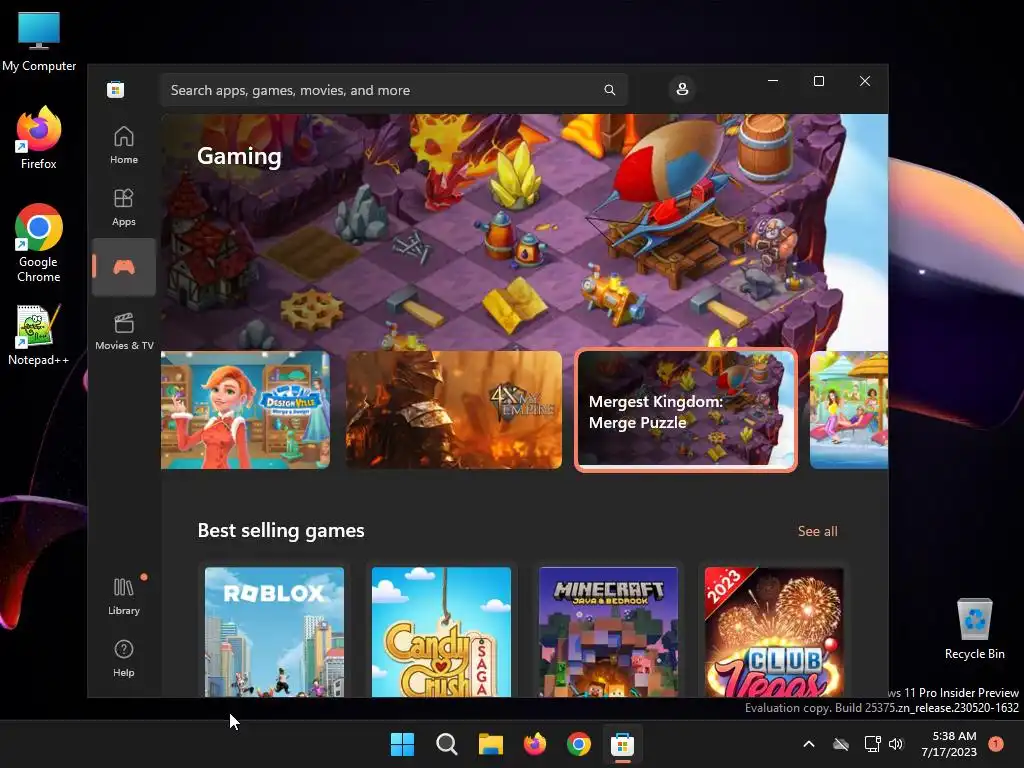Click the Best selling games heading
The image size is (1024, 768).
click(x=281, y=530)
